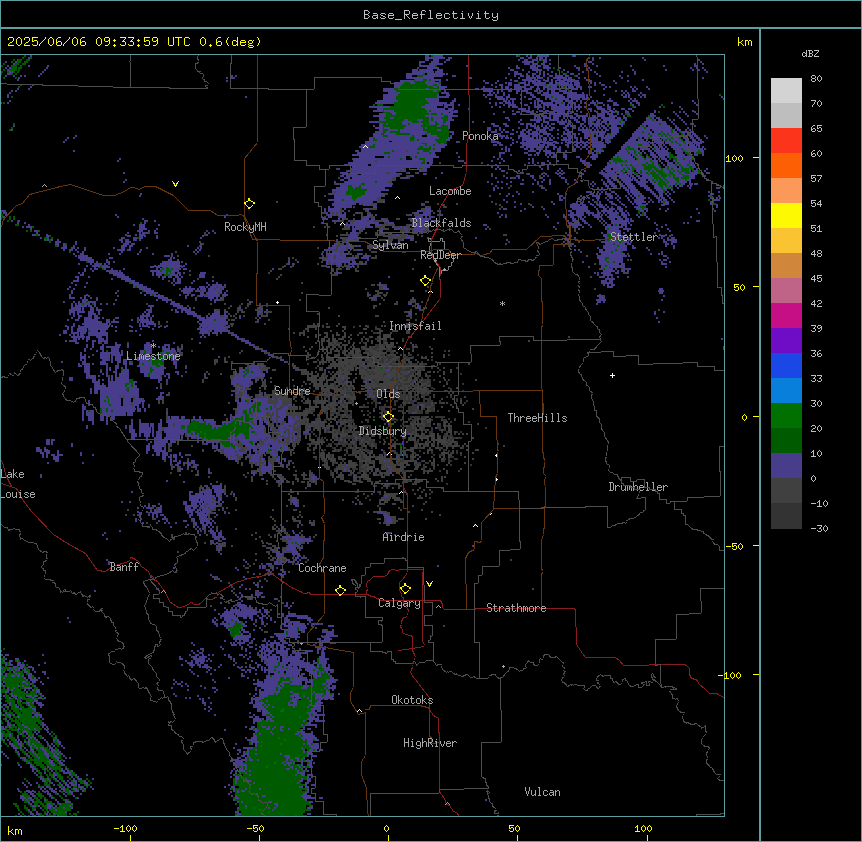Viewport: 862px width, 842px height.
Task: Click the yellow V marker northwest of RockyMH
Action: [175, 184]
